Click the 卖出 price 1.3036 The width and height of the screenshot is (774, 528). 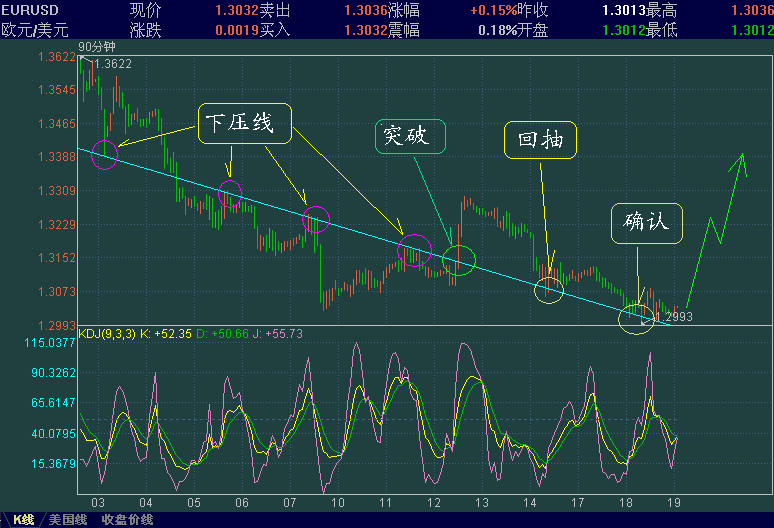[366, 10]
